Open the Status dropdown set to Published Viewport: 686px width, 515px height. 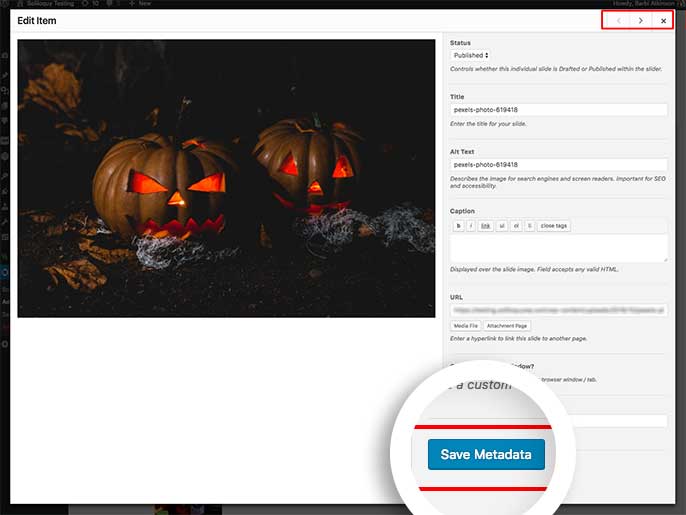[x=471, y=56]
